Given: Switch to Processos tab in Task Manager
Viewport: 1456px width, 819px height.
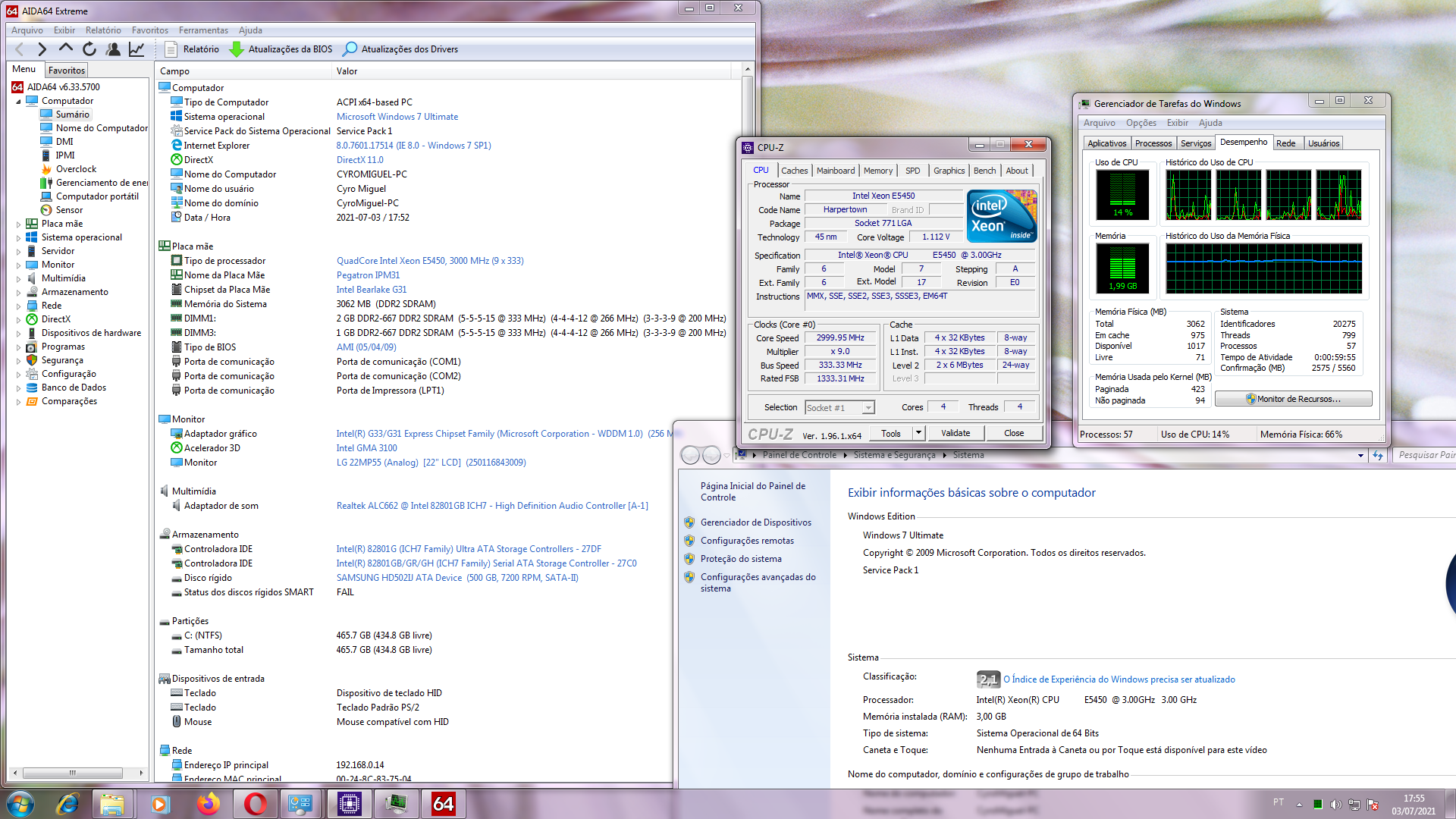Looking at the screenshot, I should (x=1153, y=143).
